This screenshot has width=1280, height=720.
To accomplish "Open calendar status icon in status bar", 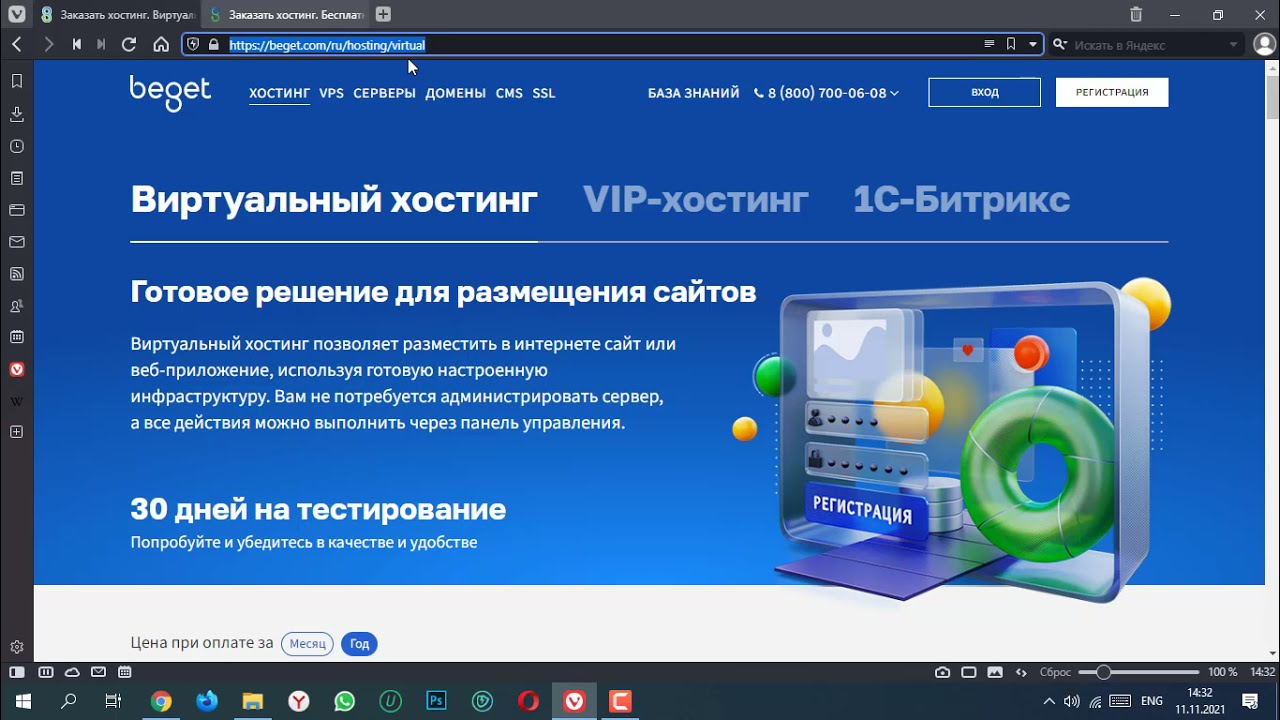I will click(124, 672).
